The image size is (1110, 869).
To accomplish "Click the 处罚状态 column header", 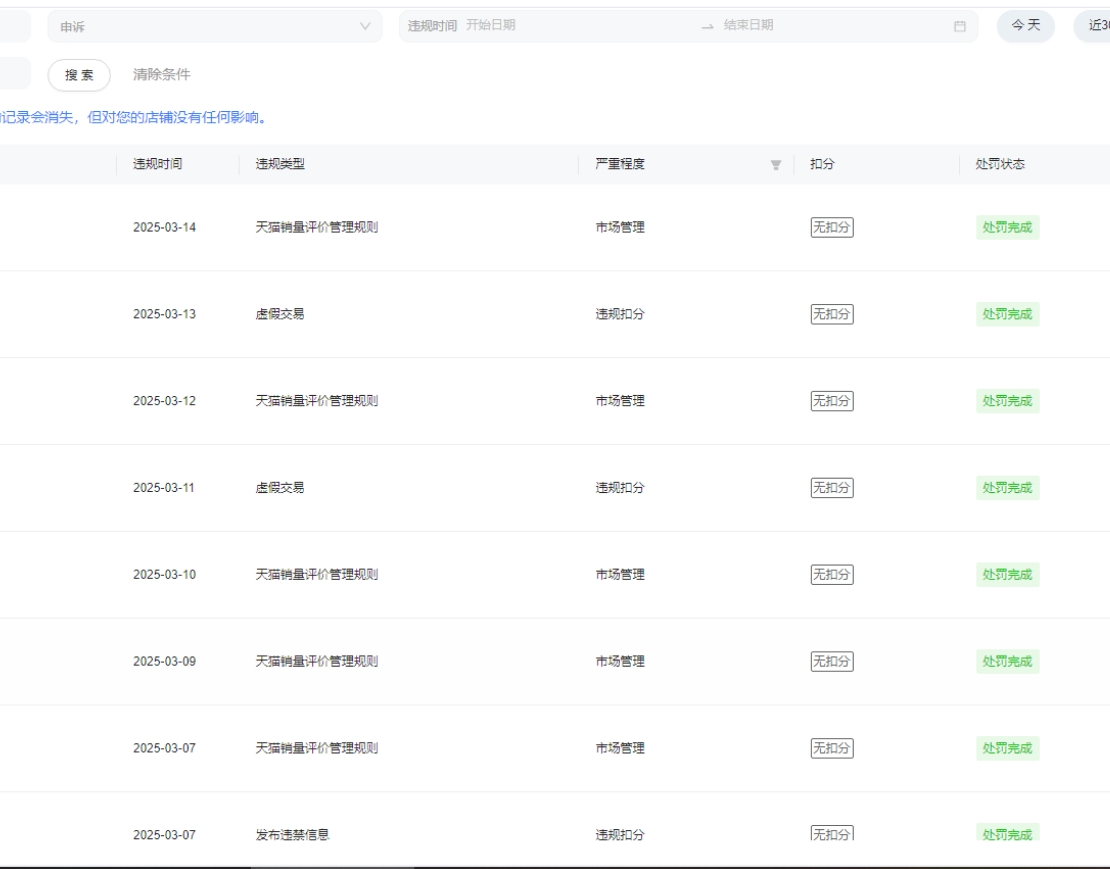I will pos(1000,165).
